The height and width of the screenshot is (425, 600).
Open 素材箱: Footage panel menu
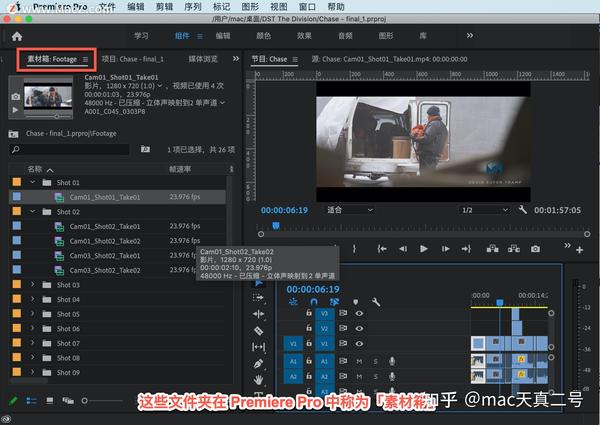(x=85, y=59)
